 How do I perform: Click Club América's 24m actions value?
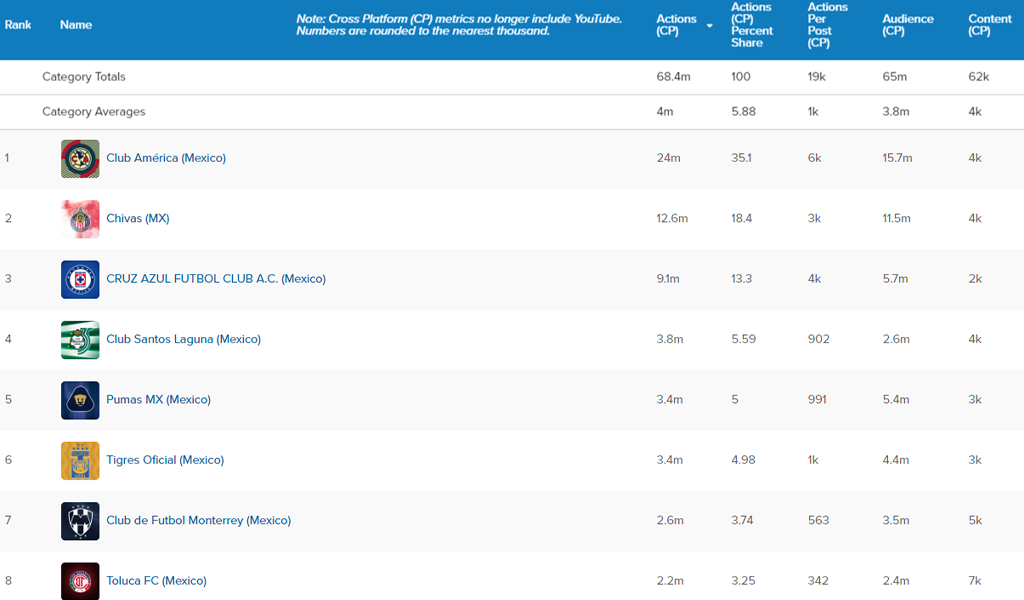[668, 158]
